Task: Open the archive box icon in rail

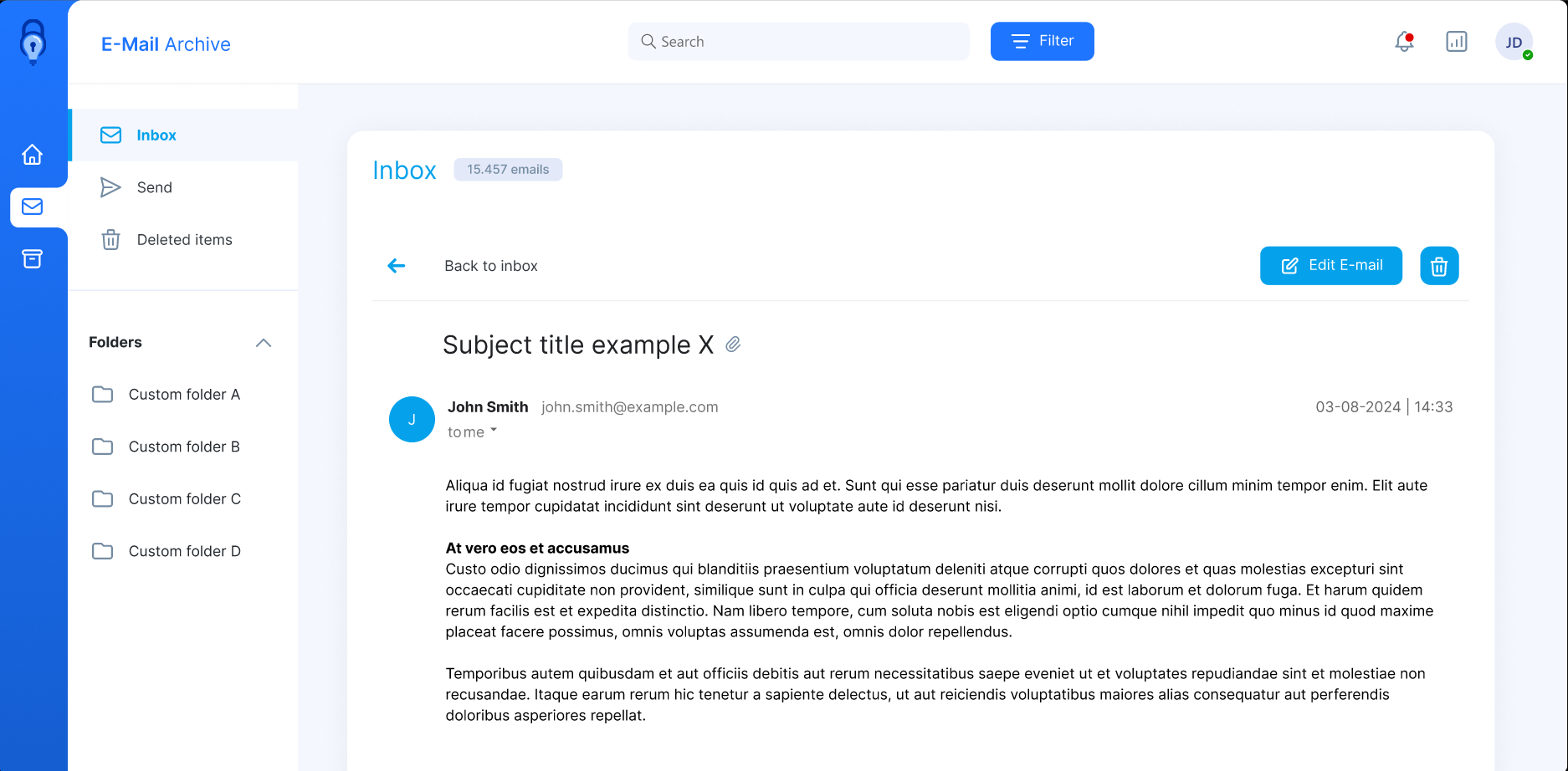Action: tap(33, 259)
